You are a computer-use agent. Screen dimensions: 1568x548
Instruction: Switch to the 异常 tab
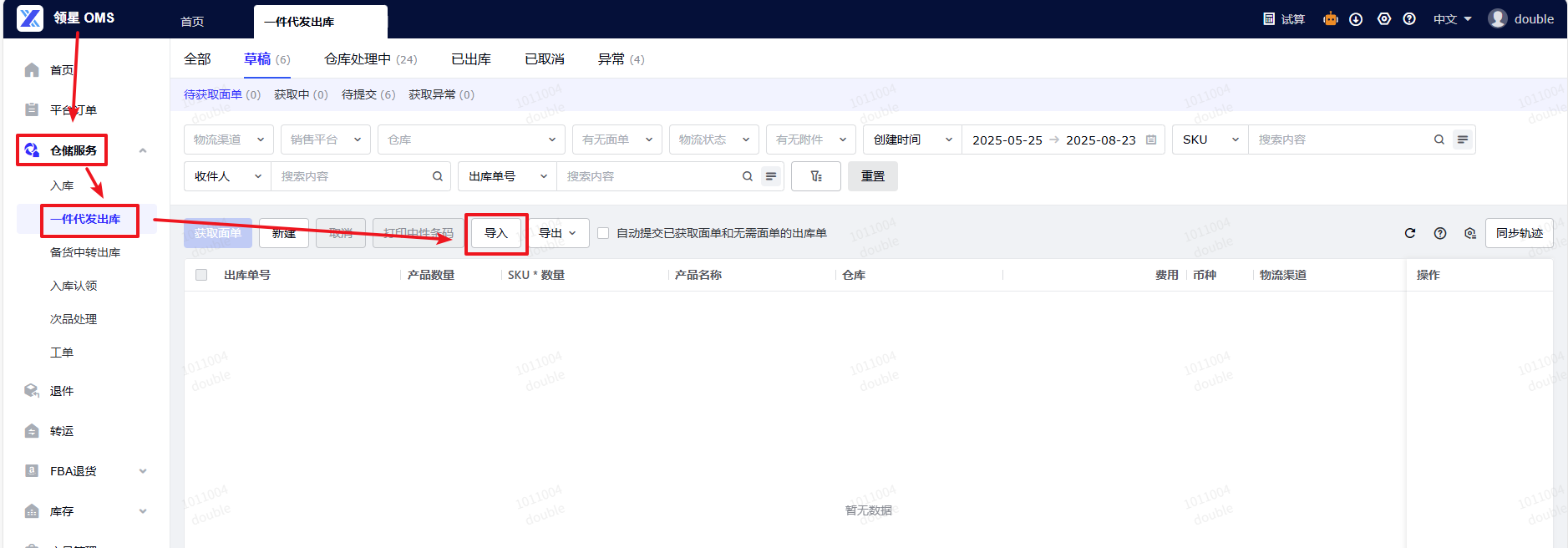pyautogui.click(x=622, y=59)
